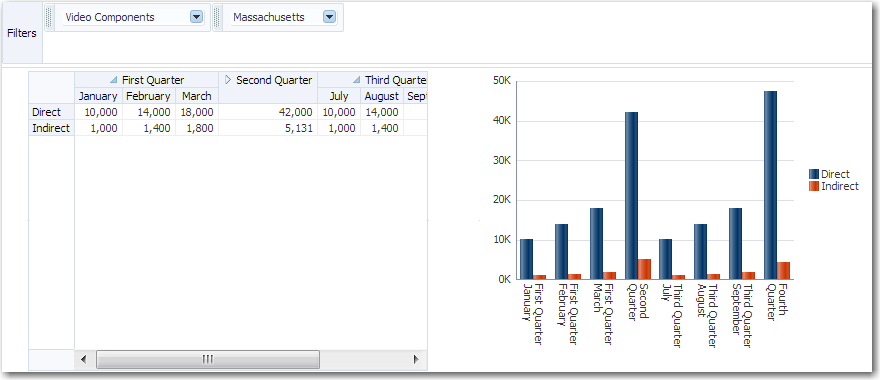Select the March column header
880x380 pixels.
point(196,96)
